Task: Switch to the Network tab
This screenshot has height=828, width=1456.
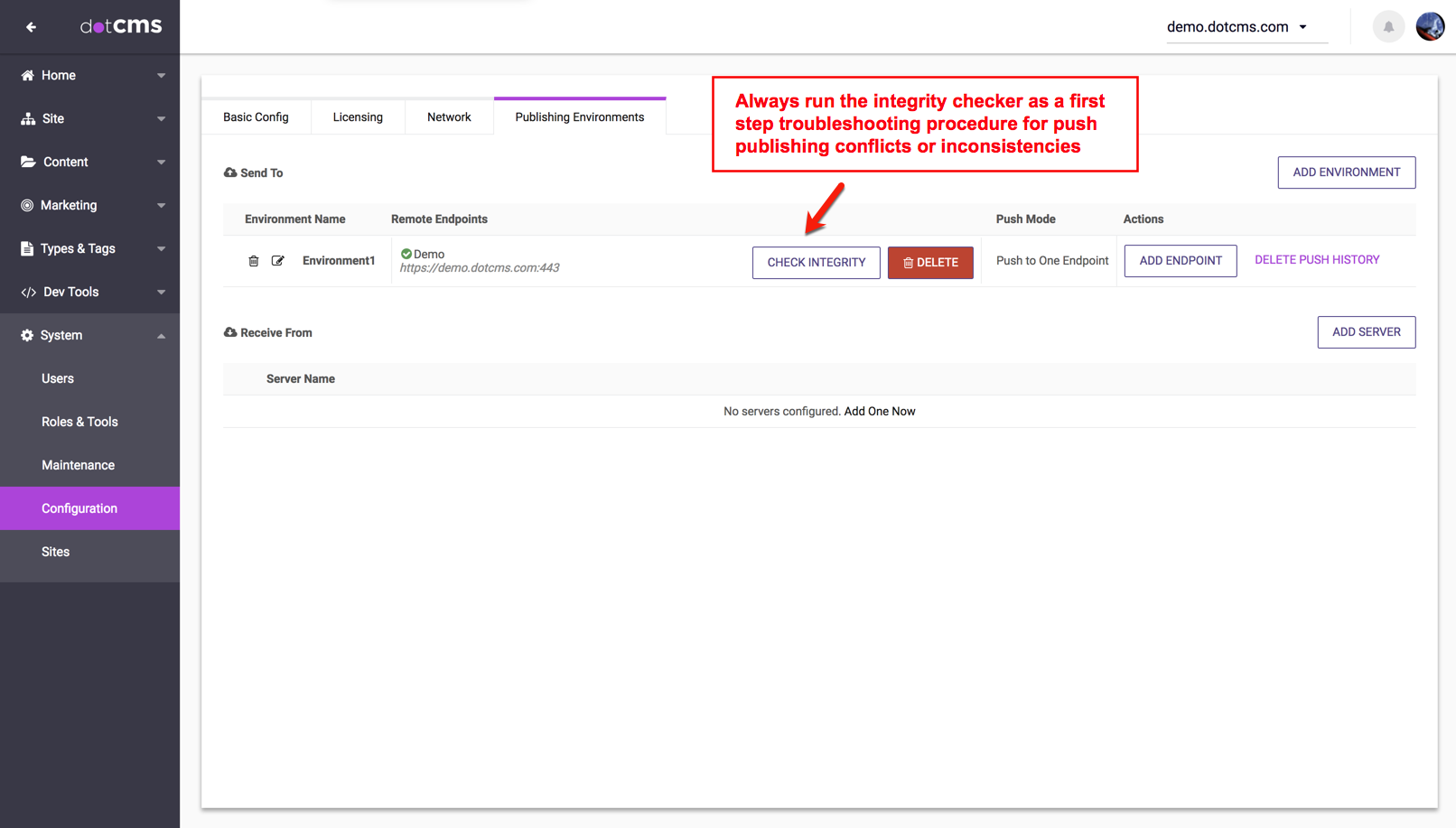Action: pyautogui.click(x=449, y=117)
